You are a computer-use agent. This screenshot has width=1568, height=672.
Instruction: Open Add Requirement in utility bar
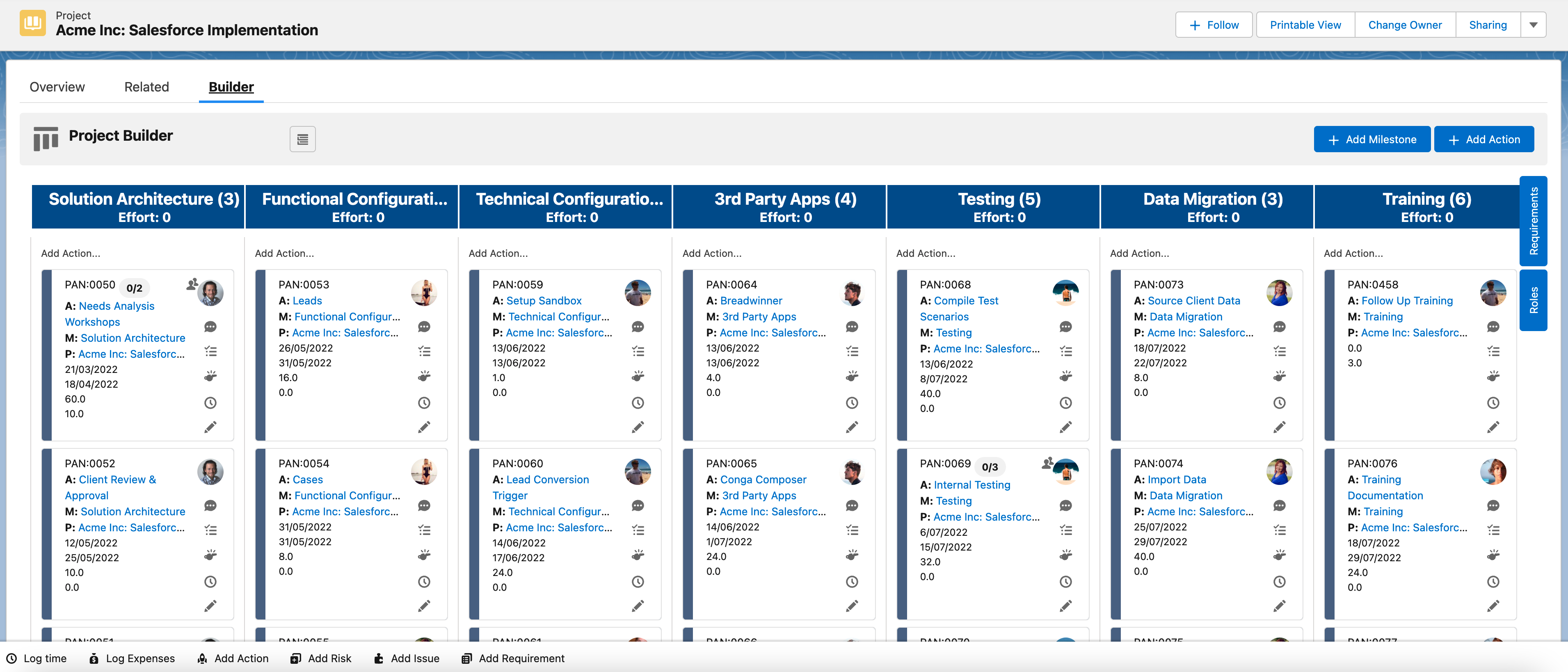click(513, 658)
